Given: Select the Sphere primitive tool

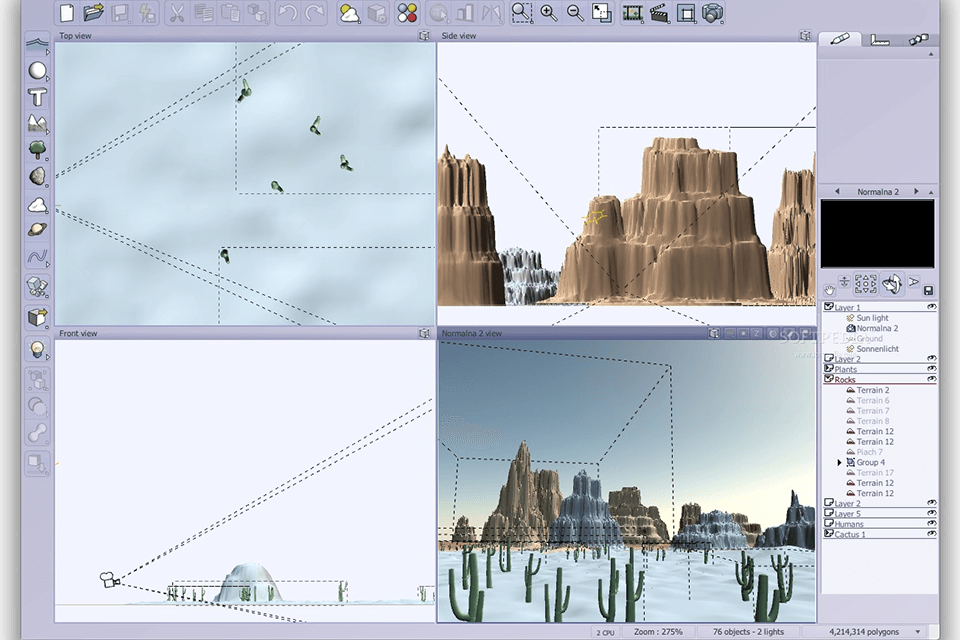Looking at the screenshot, I should [x=37, y=71].
